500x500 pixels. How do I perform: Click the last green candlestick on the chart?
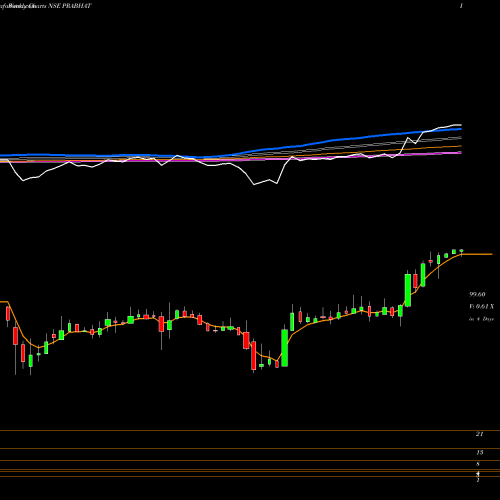click(461, 251)
